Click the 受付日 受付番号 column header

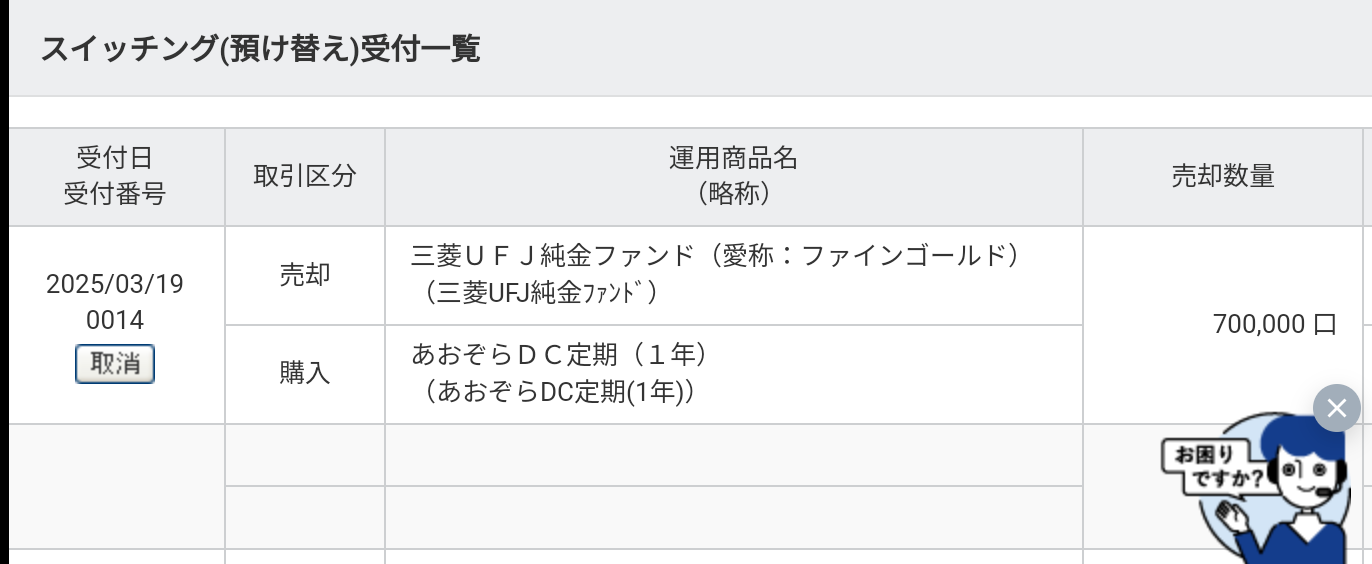pyautogui.click(x=117, y=176)
